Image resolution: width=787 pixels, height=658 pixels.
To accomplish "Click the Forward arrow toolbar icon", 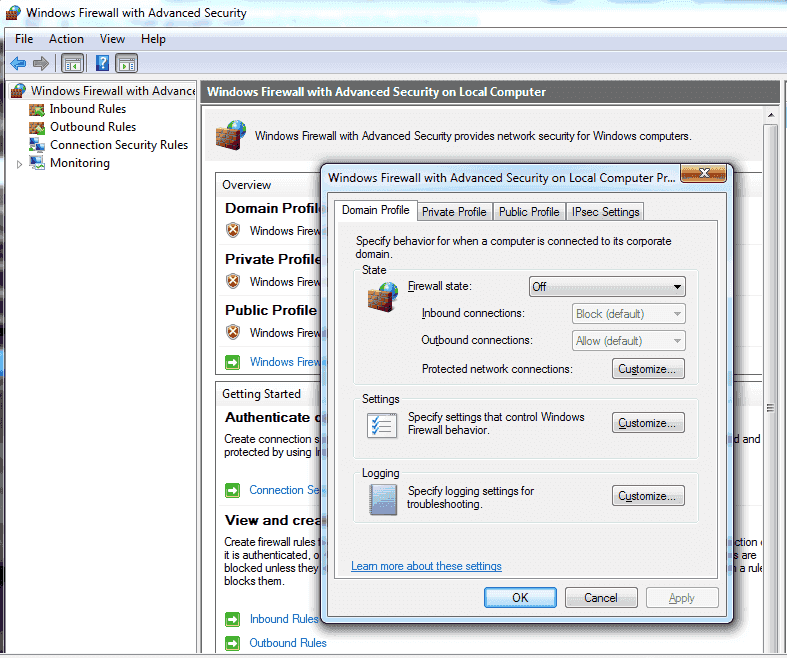I will coord(41,63).
